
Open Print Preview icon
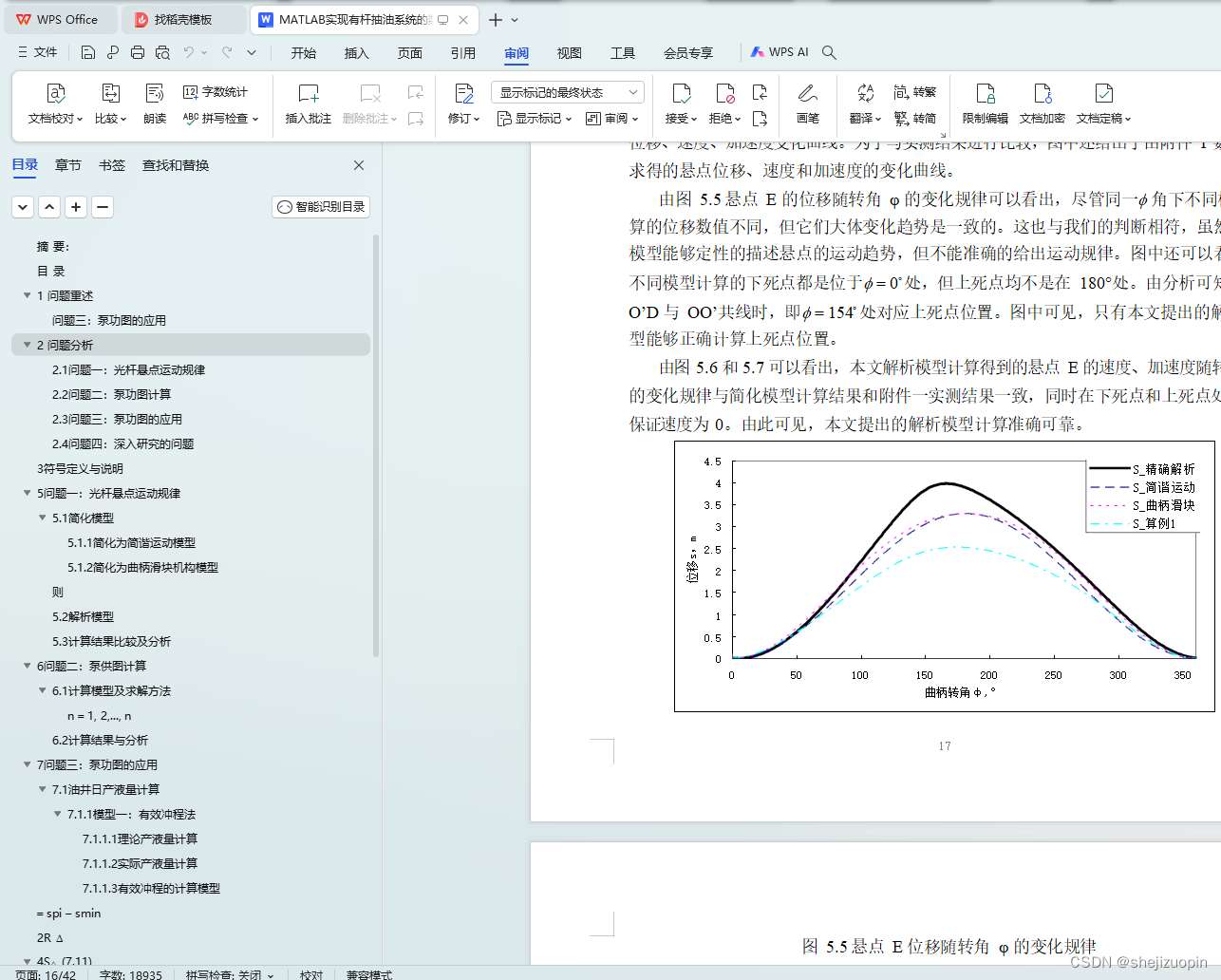click(162, 52)
